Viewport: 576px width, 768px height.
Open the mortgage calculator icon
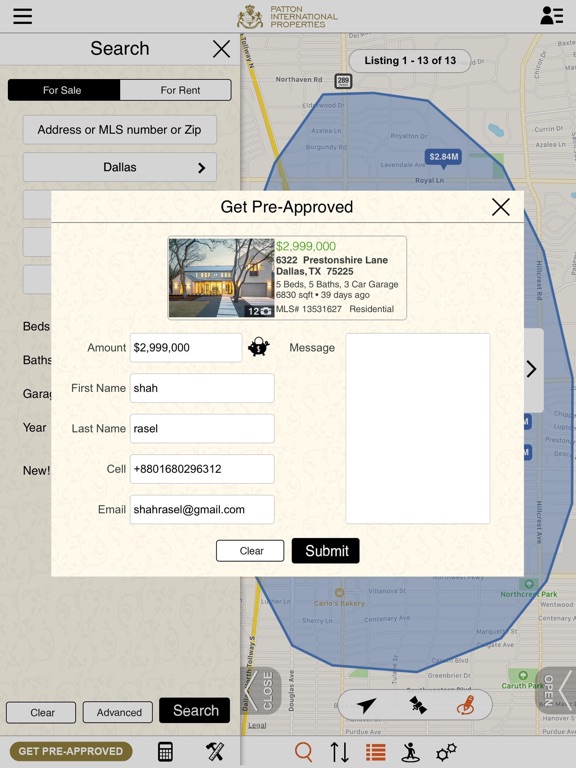click(x=165, y=751)
